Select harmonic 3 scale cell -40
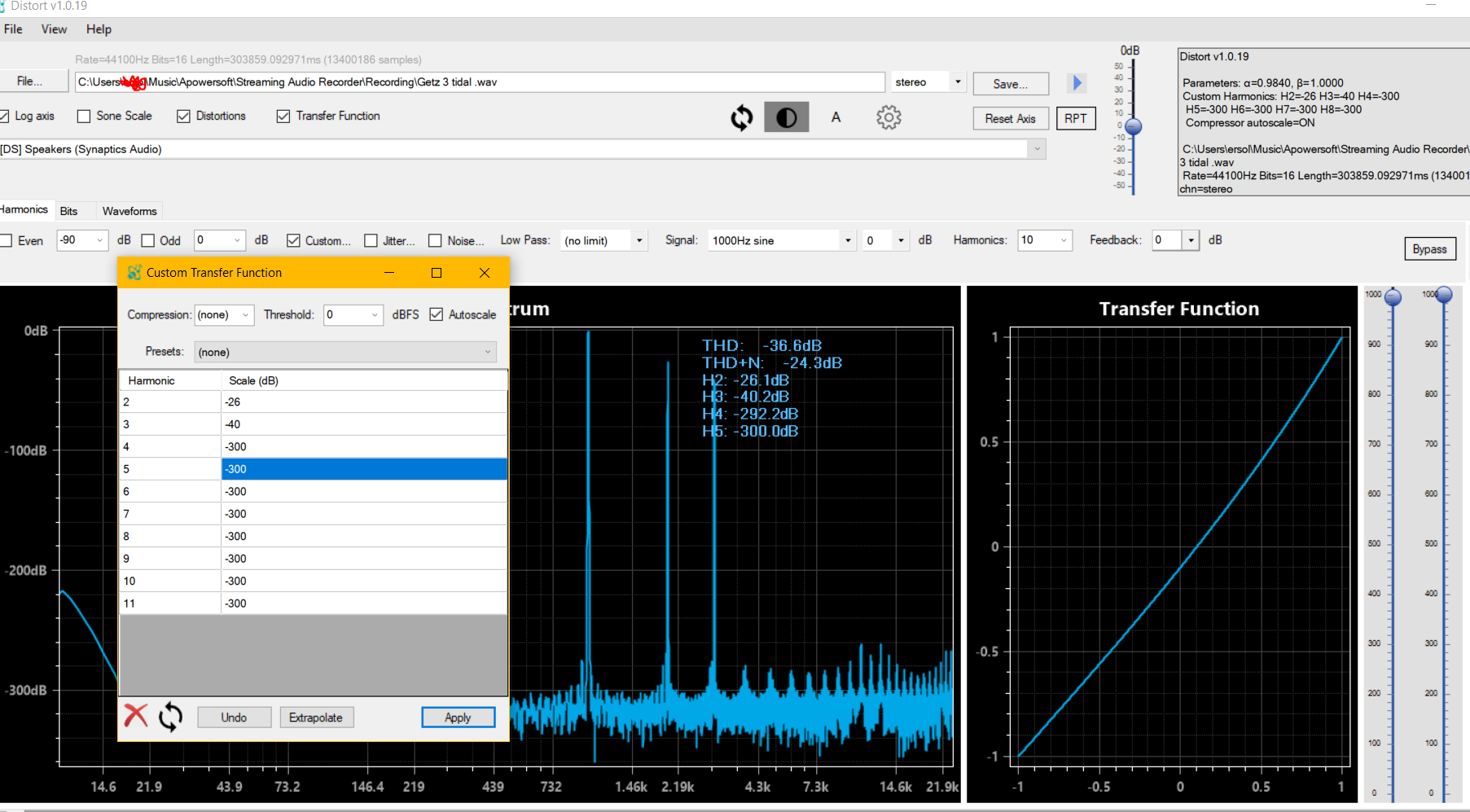Screen dimensions: 1470x812 364,424
